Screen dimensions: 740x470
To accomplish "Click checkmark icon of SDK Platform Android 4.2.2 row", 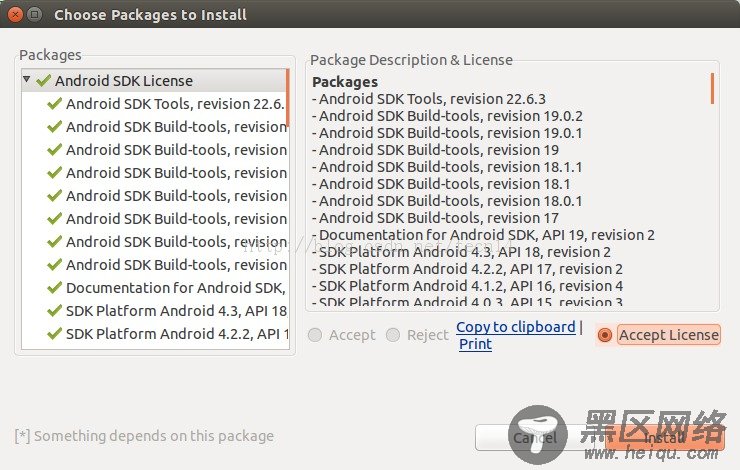I will click(54, 334).
